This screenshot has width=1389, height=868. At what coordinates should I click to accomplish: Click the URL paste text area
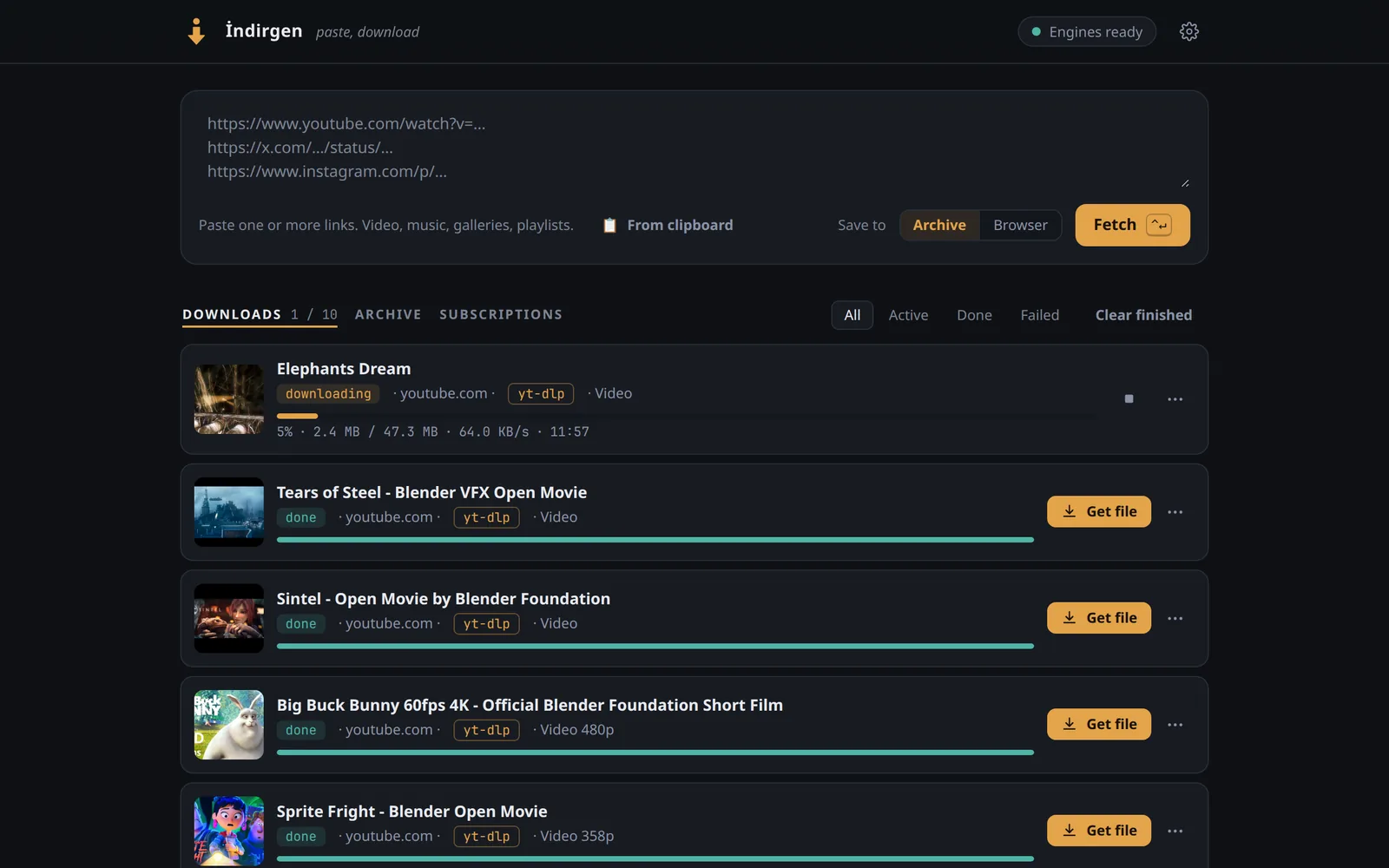(694, 148)
